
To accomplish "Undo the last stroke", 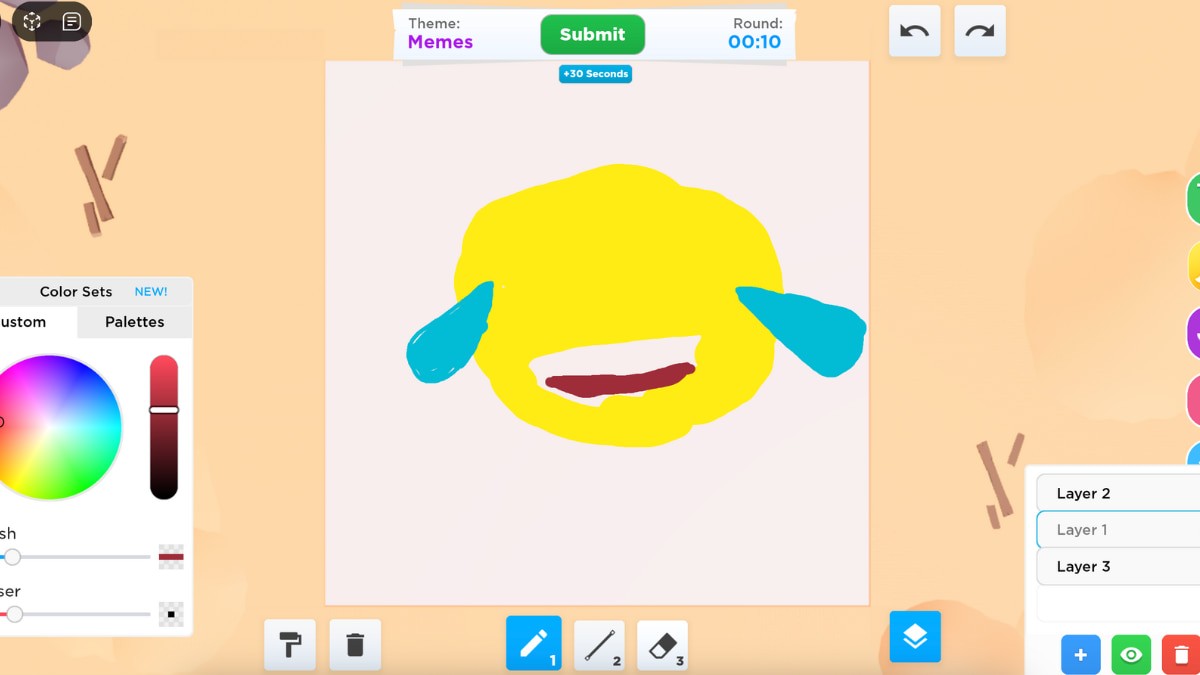I will tap(914, 31).
